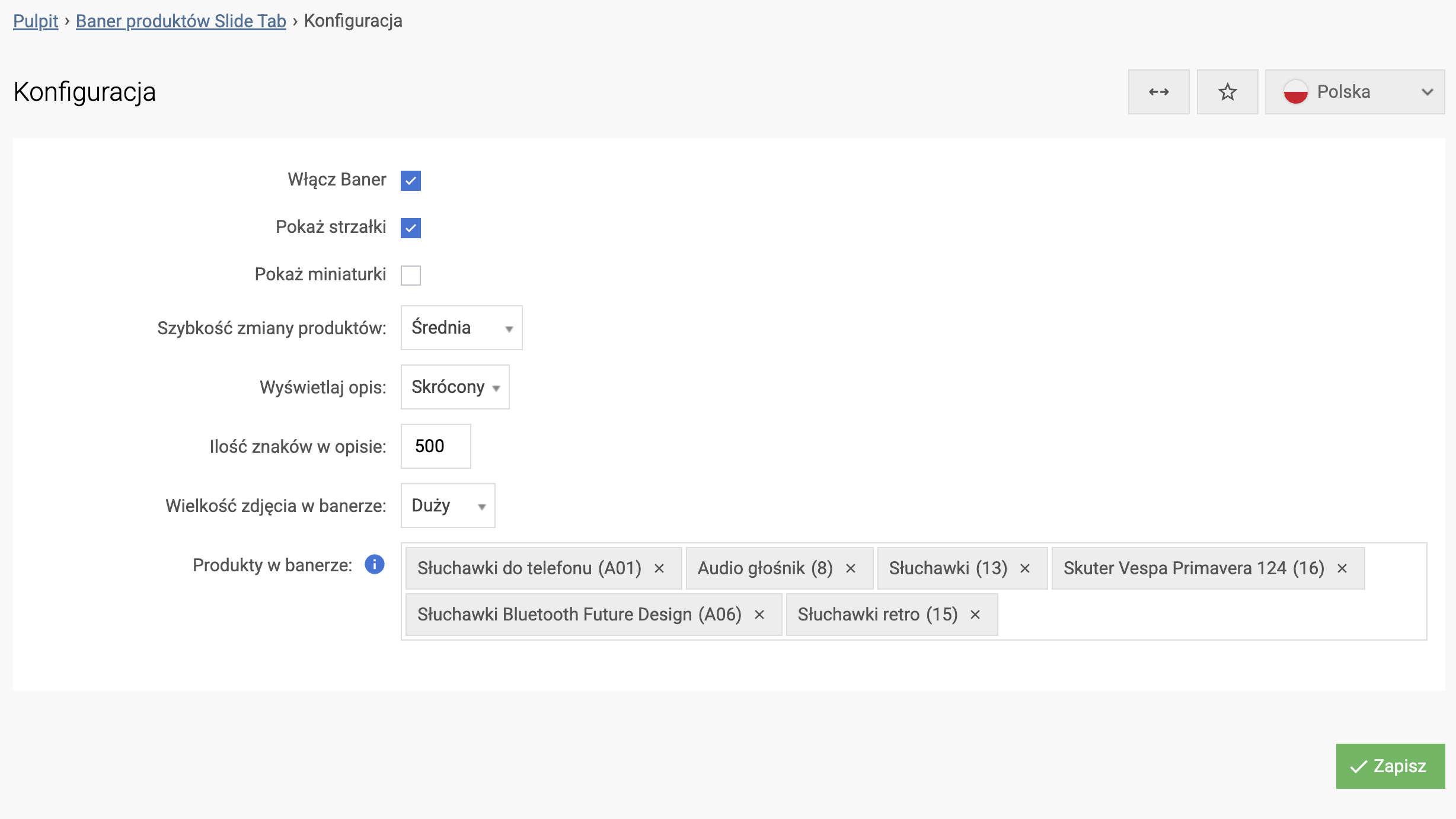Viewport: 1456px width, 819px height.
Task: Remove Skuter Vespa Primavera 124 tag
Action: tap(1342, 568)
